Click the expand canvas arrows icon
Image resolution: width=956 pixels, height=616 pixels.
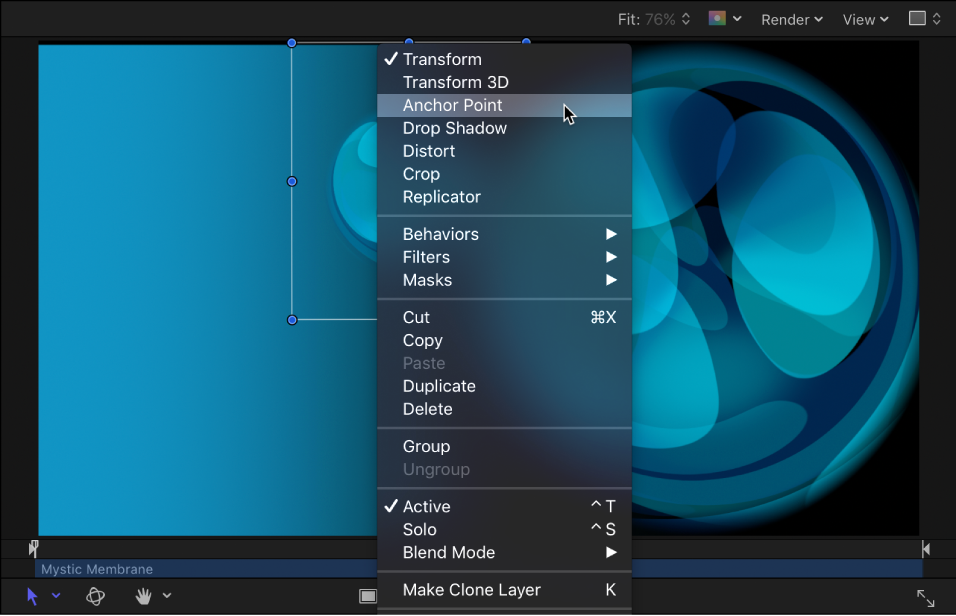pos(925,596)
